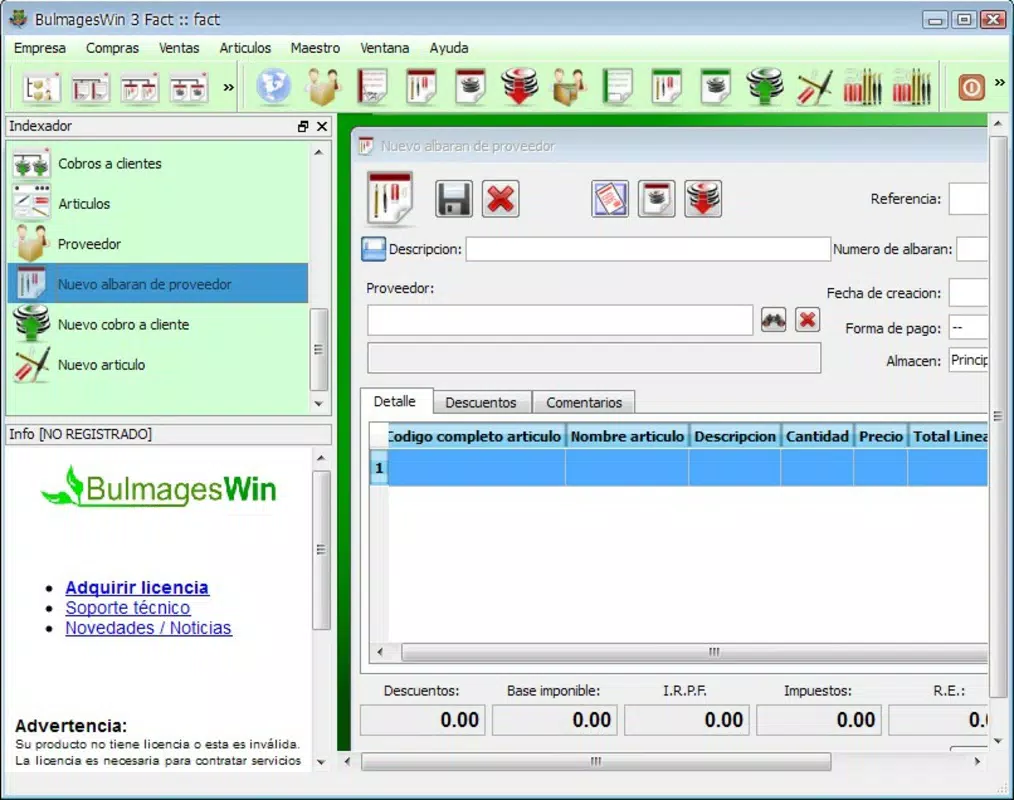Click the first toolbar icon showing a tree list with figures
This screenshot has width=1014, height=800.
coord(41,87)
